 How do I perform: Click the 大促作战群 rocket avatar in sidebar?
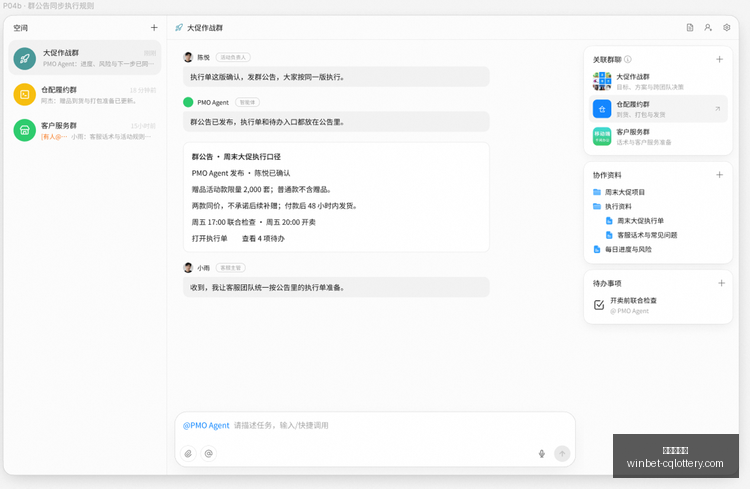(x=25, y=58)
